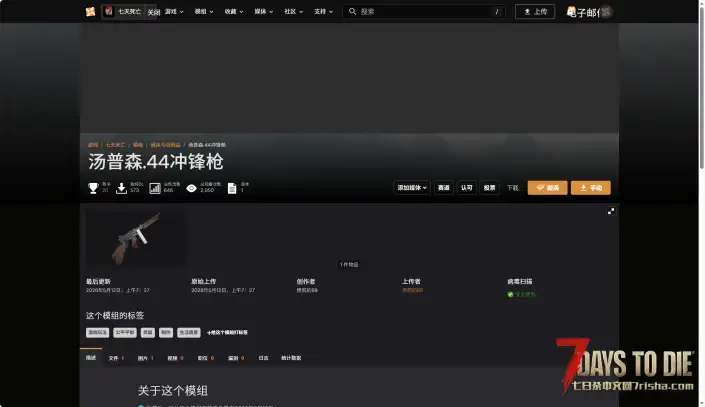Expand the 媒体 dropdown menu
705x407 pixels.
[x=263, y=12]
